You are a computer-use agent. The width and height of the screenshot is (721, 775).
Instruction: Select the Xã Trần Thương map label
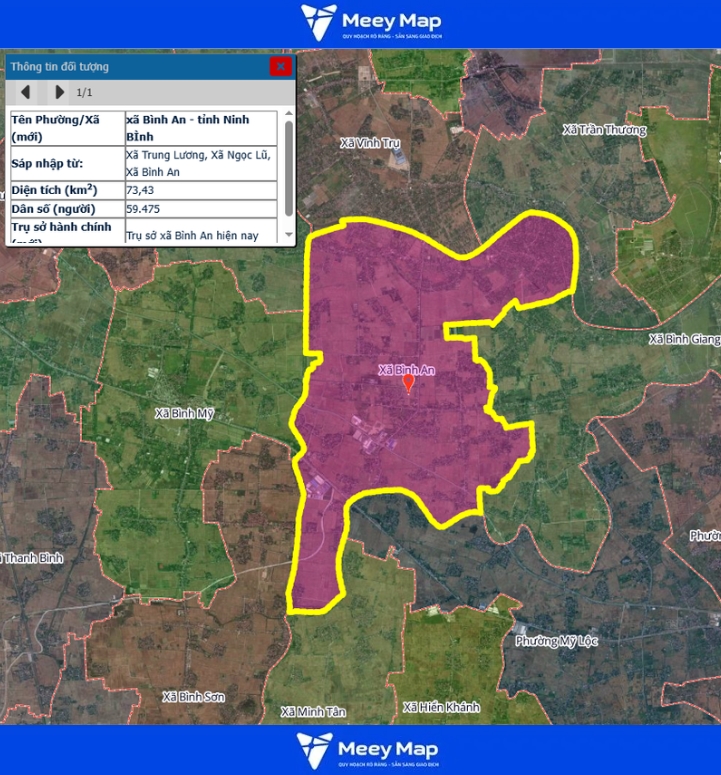coord(604,130)
